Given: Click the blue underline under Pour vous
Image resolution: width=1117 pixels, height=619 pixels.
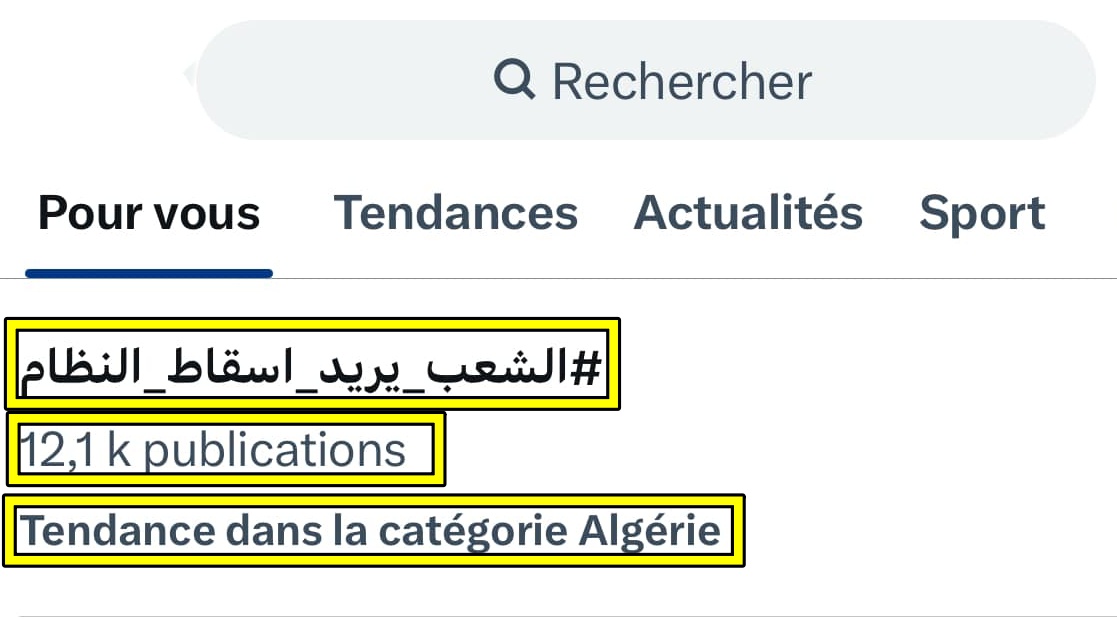Looking at the screenshot, I should pyautogui.click(x=149, y=273).
